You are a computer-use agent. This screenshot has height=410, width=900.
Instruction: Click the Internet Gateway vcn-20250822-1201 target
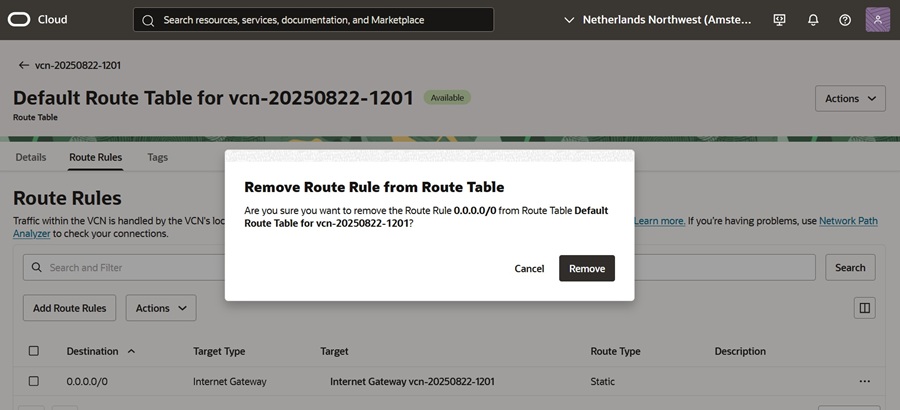[x=412, y=381]
